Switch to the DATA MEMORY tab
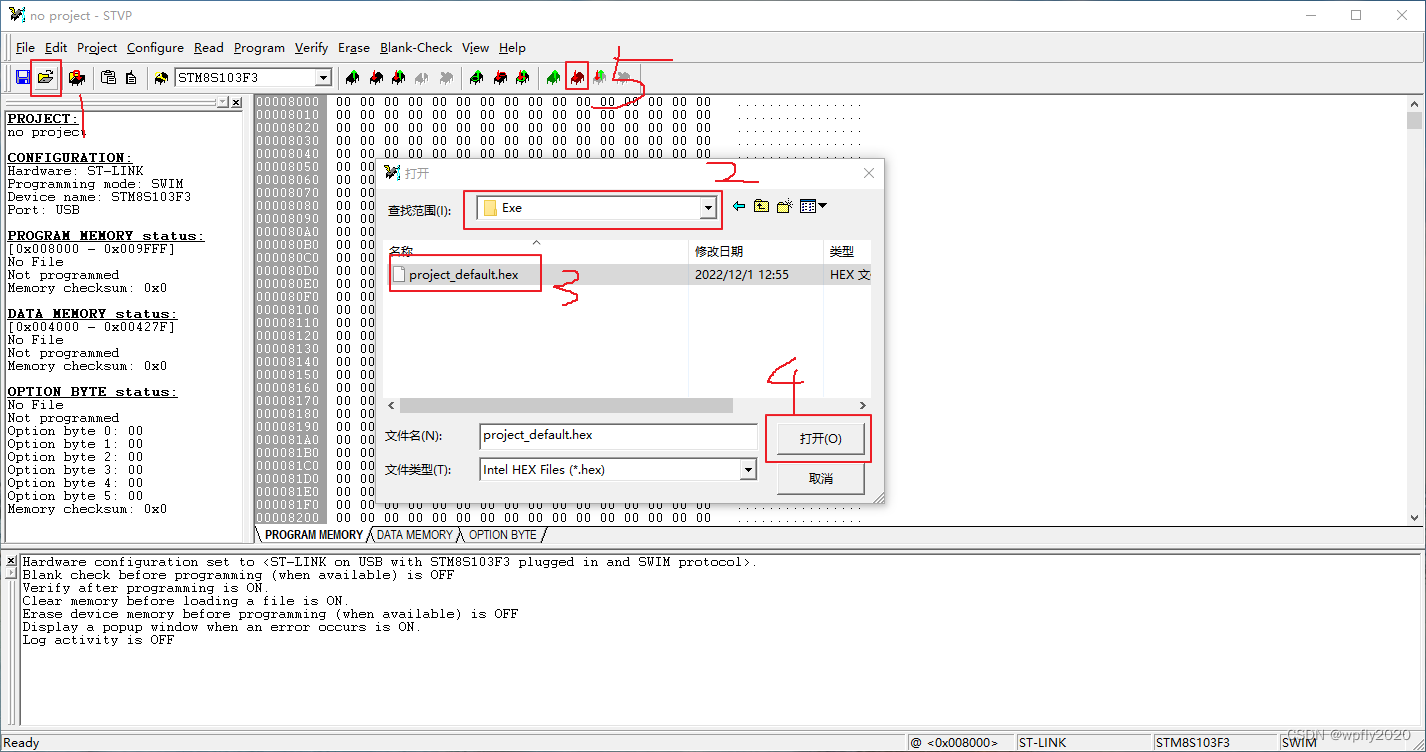Viewport: 1426px width, 752px height. [x=414, y=534]
